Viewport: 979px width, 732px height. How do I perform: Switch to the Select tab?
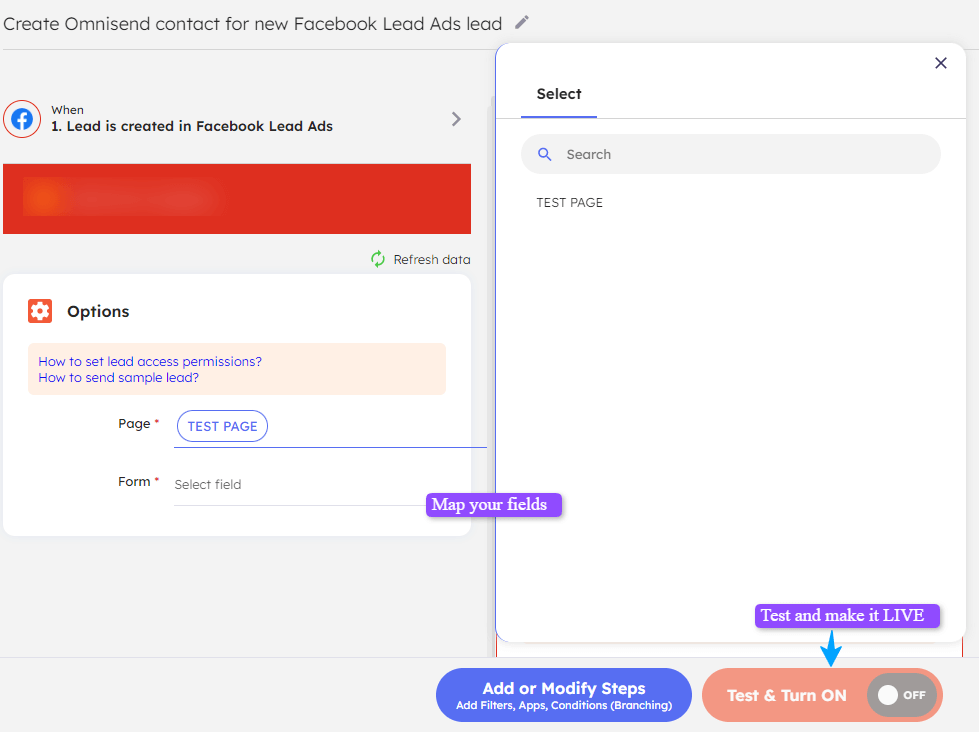(559, 94)
